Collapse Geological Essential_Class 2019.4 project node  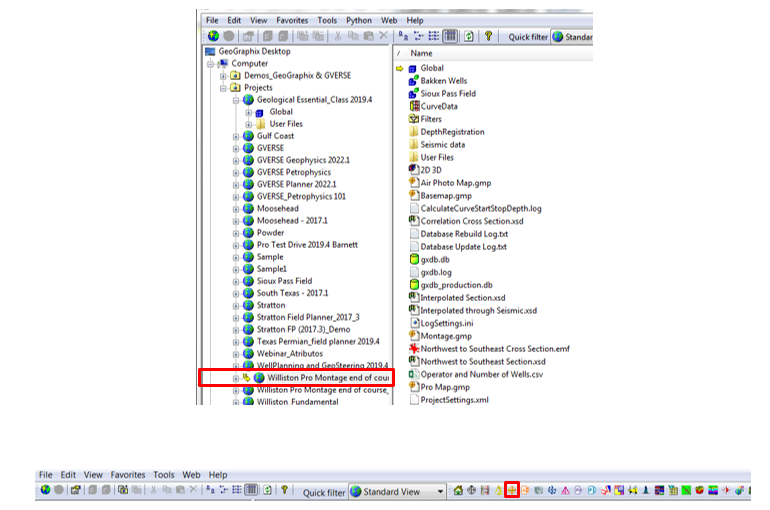236,100
